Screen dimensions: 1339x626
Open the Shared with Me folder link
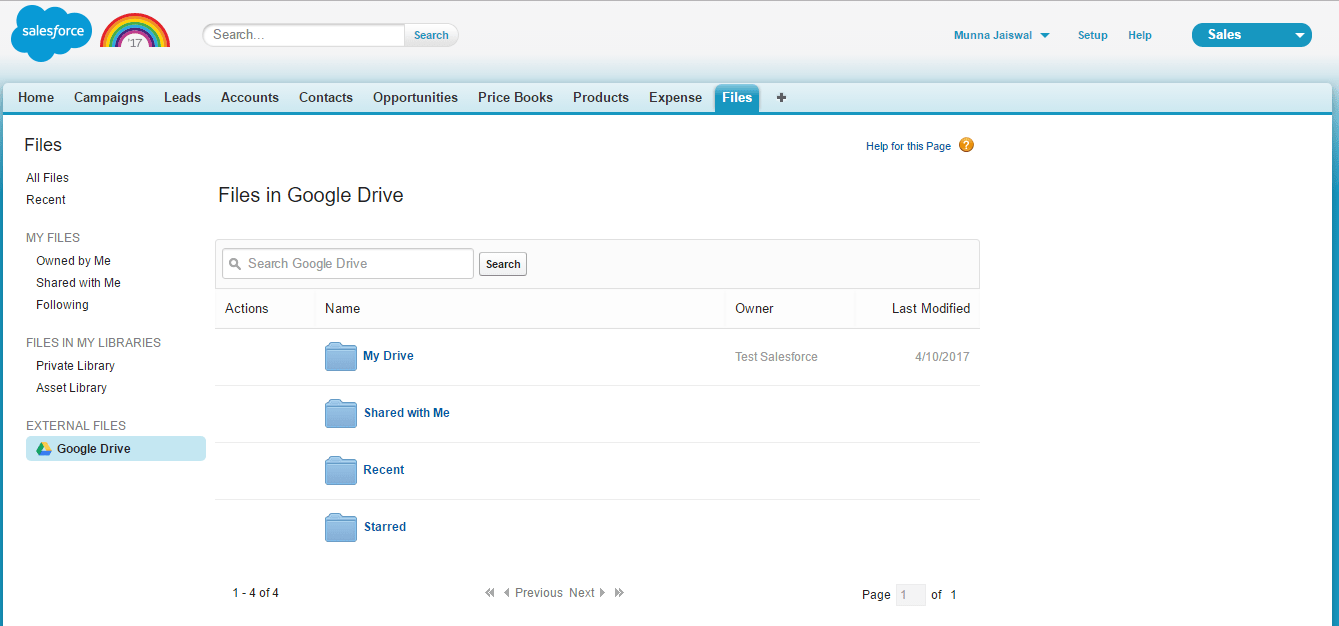click(x=407, y=413)
